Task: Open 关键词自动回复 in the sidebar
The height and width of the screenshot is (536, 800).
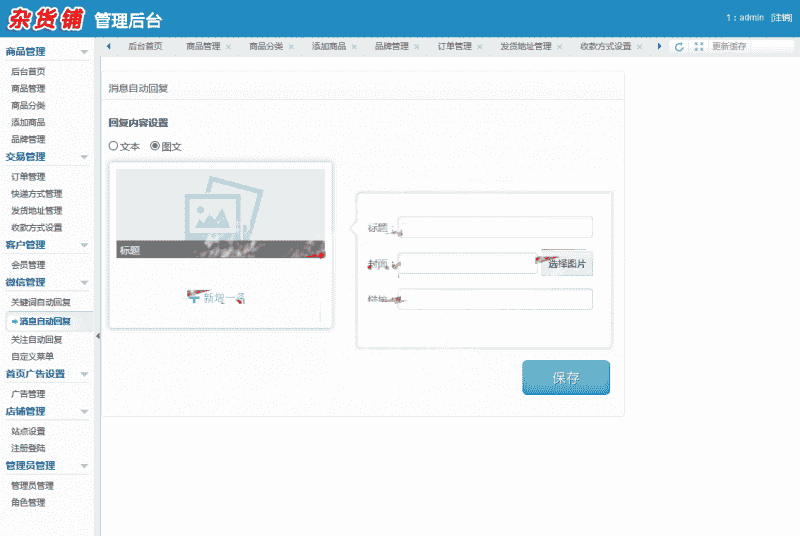Action: tap(41, 302)
